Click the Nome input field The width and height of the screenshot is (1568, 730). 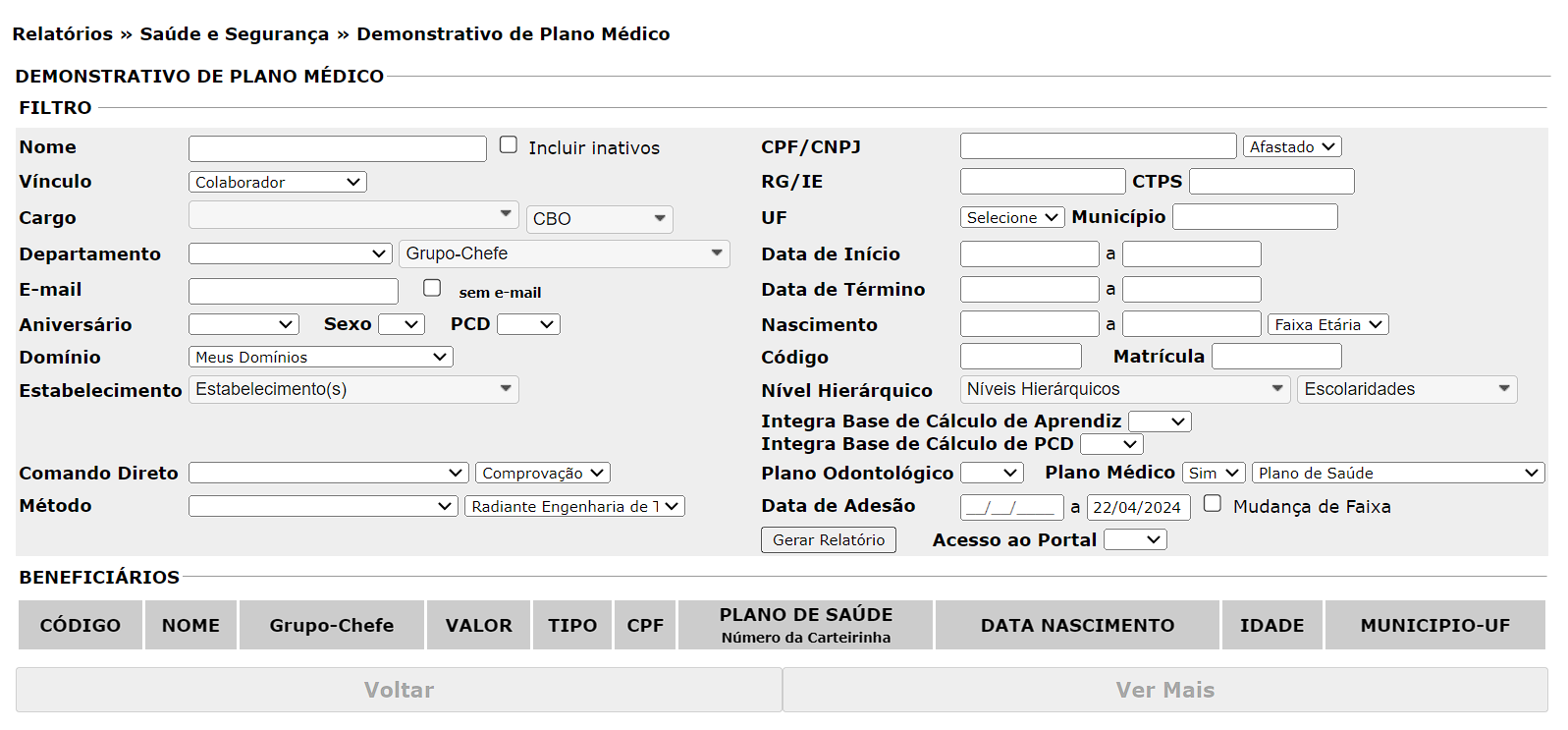[x=337, y=148]
